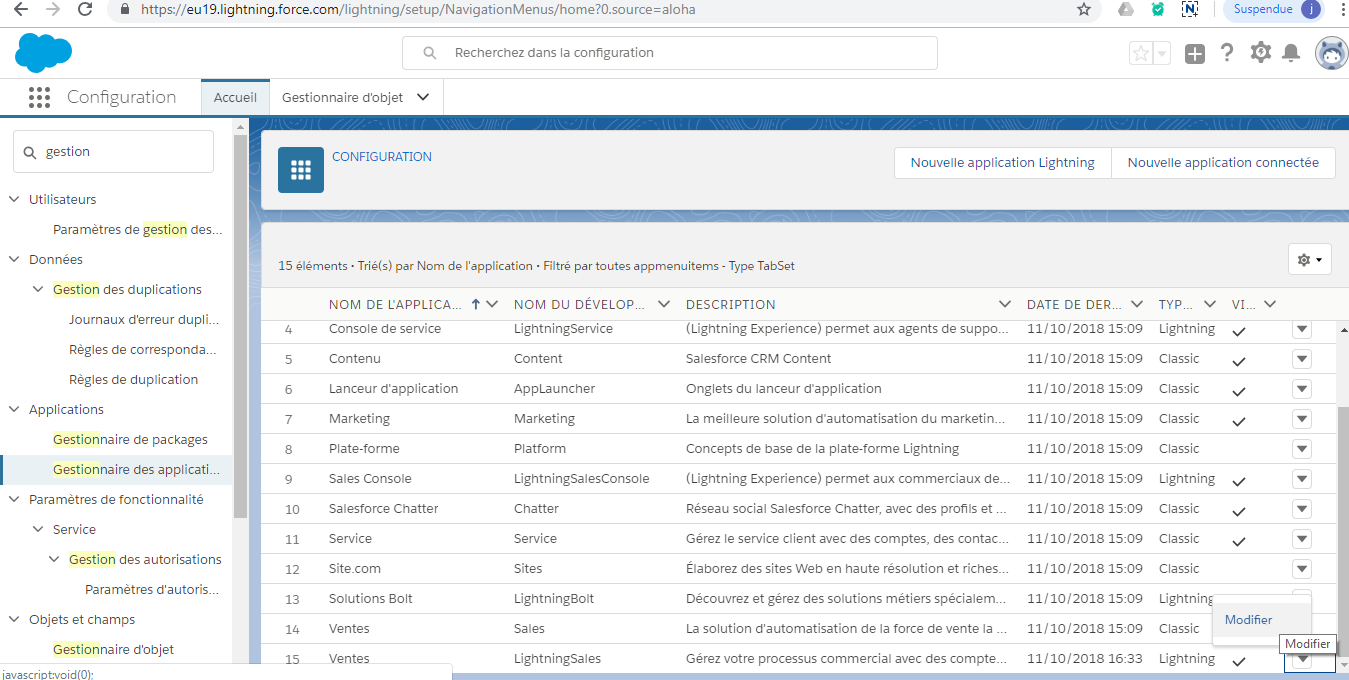Open Gestionnaire de packages in the sidebar
The width and height of the screenshot is (1349, 680).
click(x=130, y=440)
